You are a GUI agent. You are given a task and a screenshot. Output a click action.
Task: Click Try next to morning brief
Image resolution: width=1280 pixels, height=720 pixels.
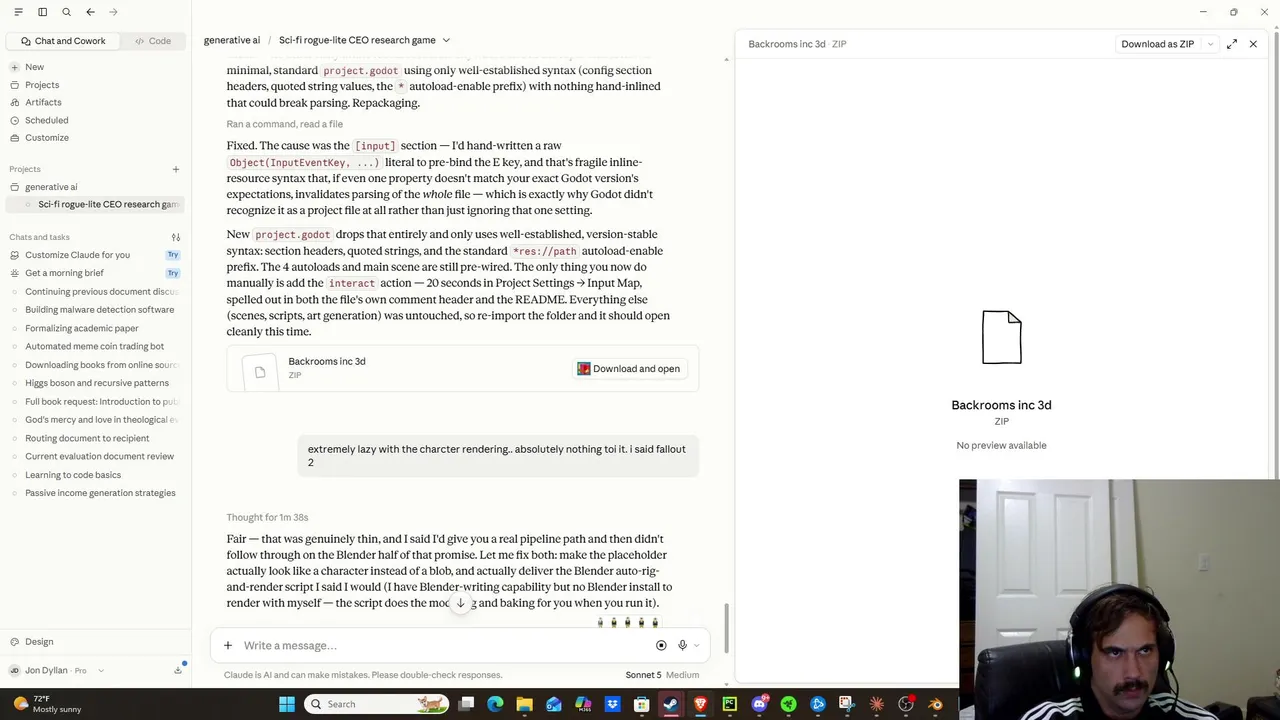pyautogui.click(x=173, y=273)
